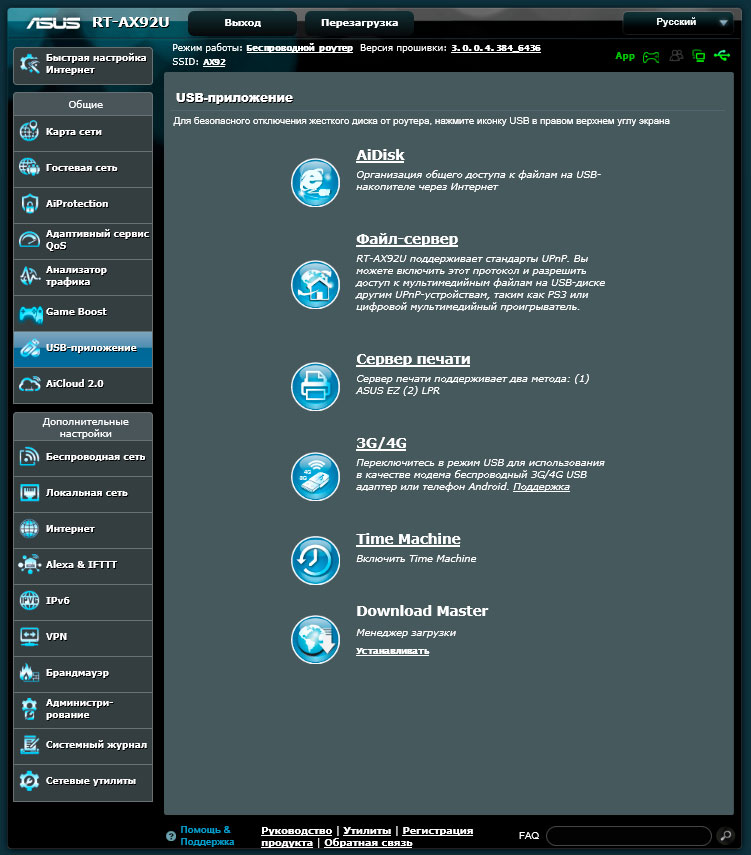Click the Time Machine clock icon
The height and width of the screenshot is (855, 751).
pyautogui.click(x=315, y=561)
